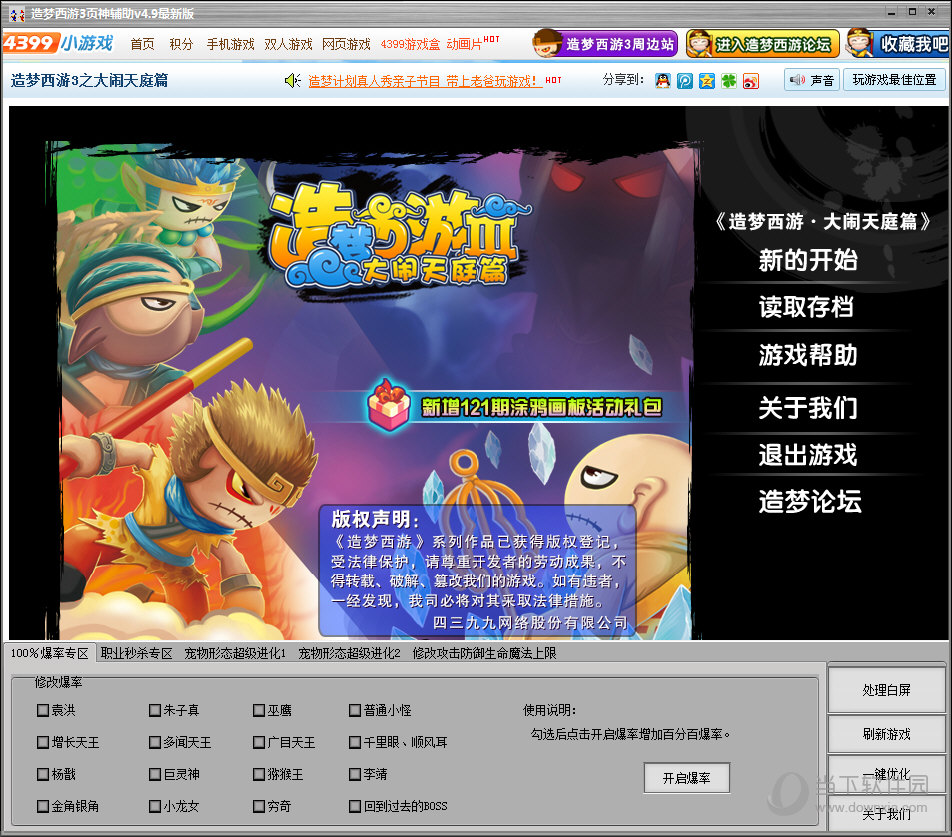Open the 首页 nav link
Viewport: 952px width, 837px height.
point(142,44)
